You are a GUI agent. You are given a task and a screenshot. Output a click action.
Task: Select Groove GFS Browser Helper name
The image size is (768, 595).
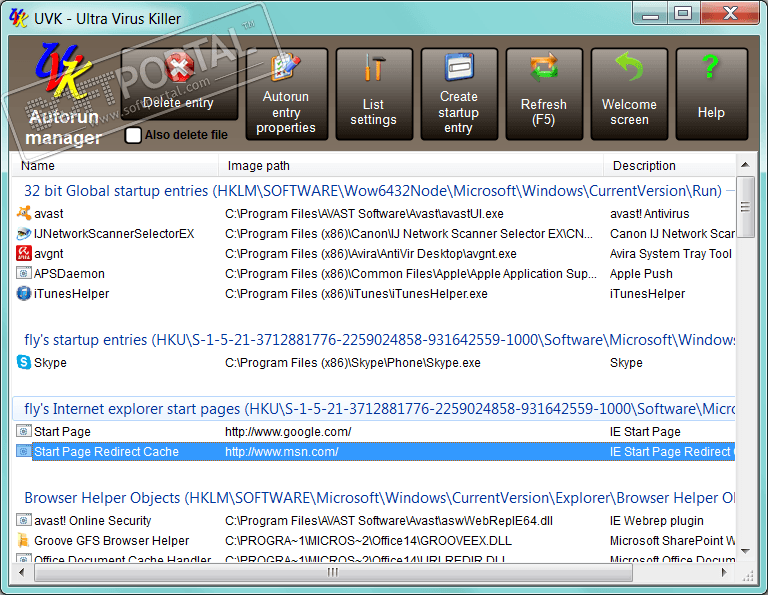pos(112,541)
